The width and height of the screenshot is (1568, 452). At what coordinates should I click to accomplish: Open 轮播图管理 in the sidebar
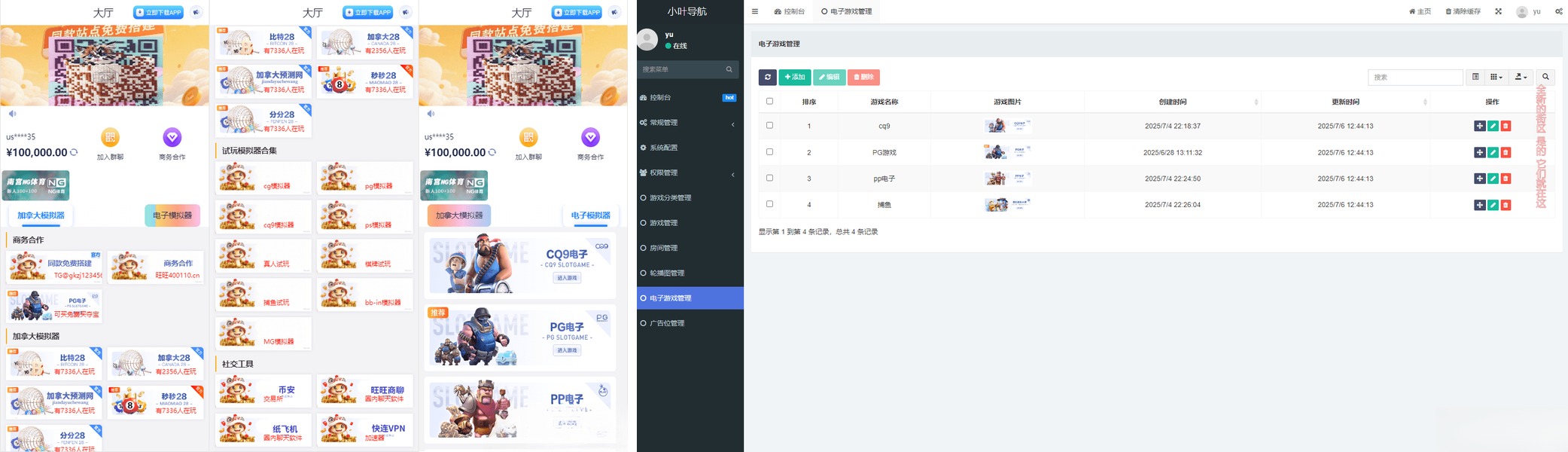pos(690,273)
